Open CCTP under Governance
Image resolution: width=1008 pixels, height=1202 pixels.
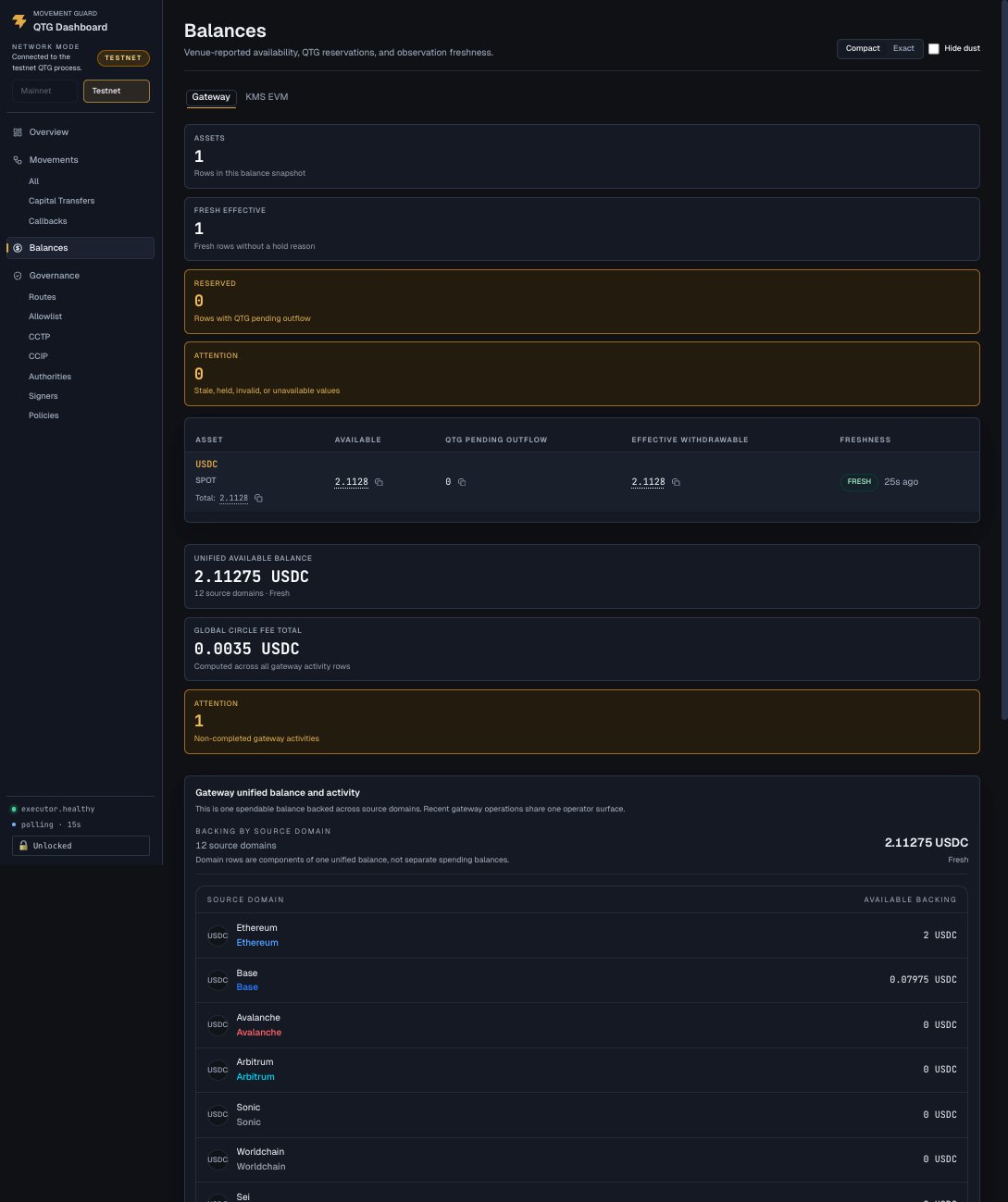pyautogui.click(x=39, y=337)
